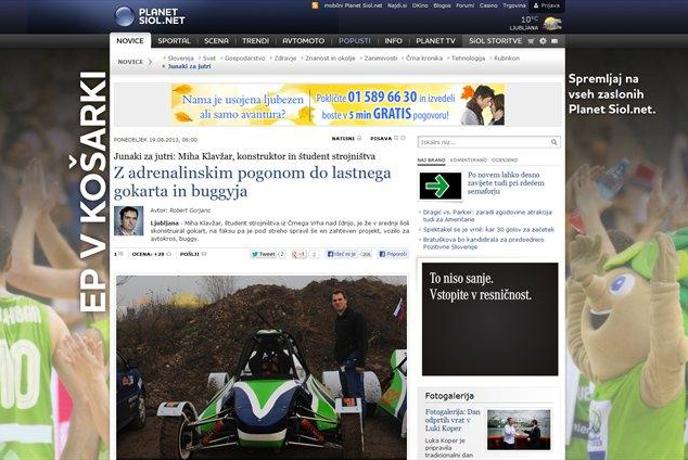Open the Junaki za jutri subsection
The height and width of the screenshot is (460, 688).
point(190,66)
